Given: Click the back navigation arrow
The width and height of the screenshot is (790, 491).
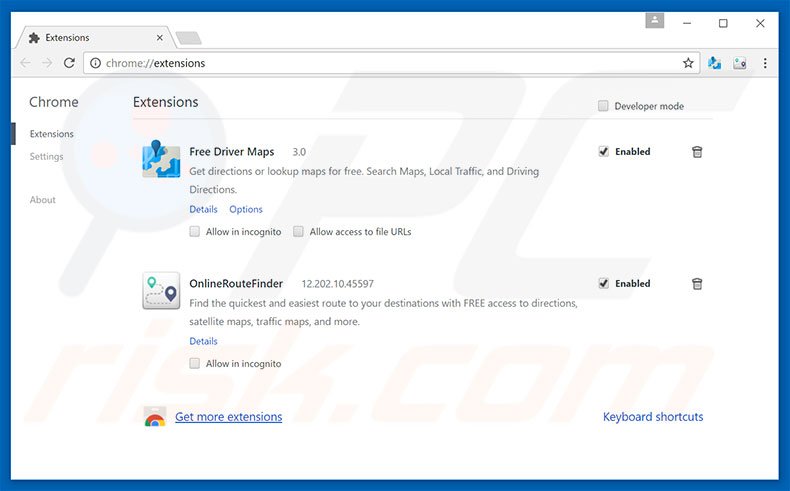Looking at the screenshot, I should tap(25, 63).
